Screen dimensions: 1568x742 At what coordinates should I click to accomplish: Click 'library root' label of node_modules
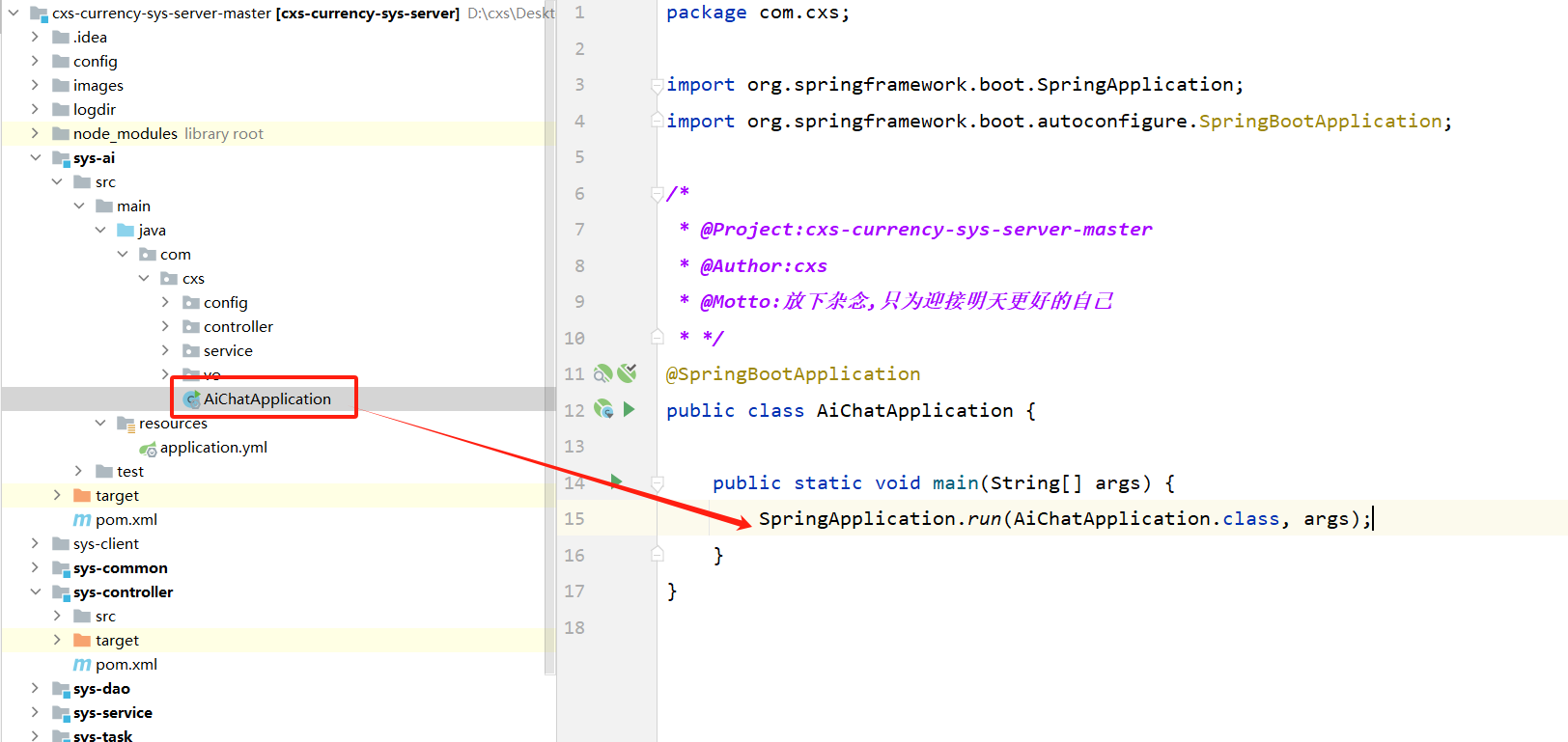tap(224, 134)
